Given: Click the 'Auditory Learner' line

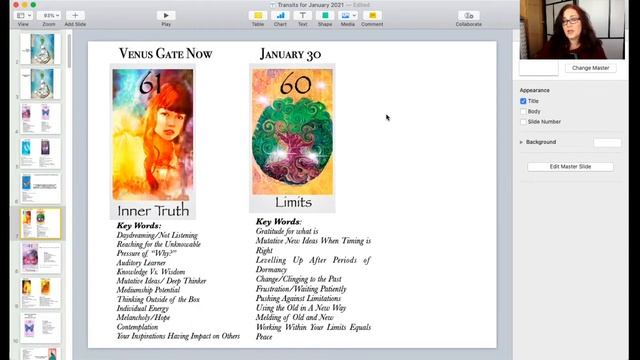Looking at the screenshot, I should click(141, 263).
